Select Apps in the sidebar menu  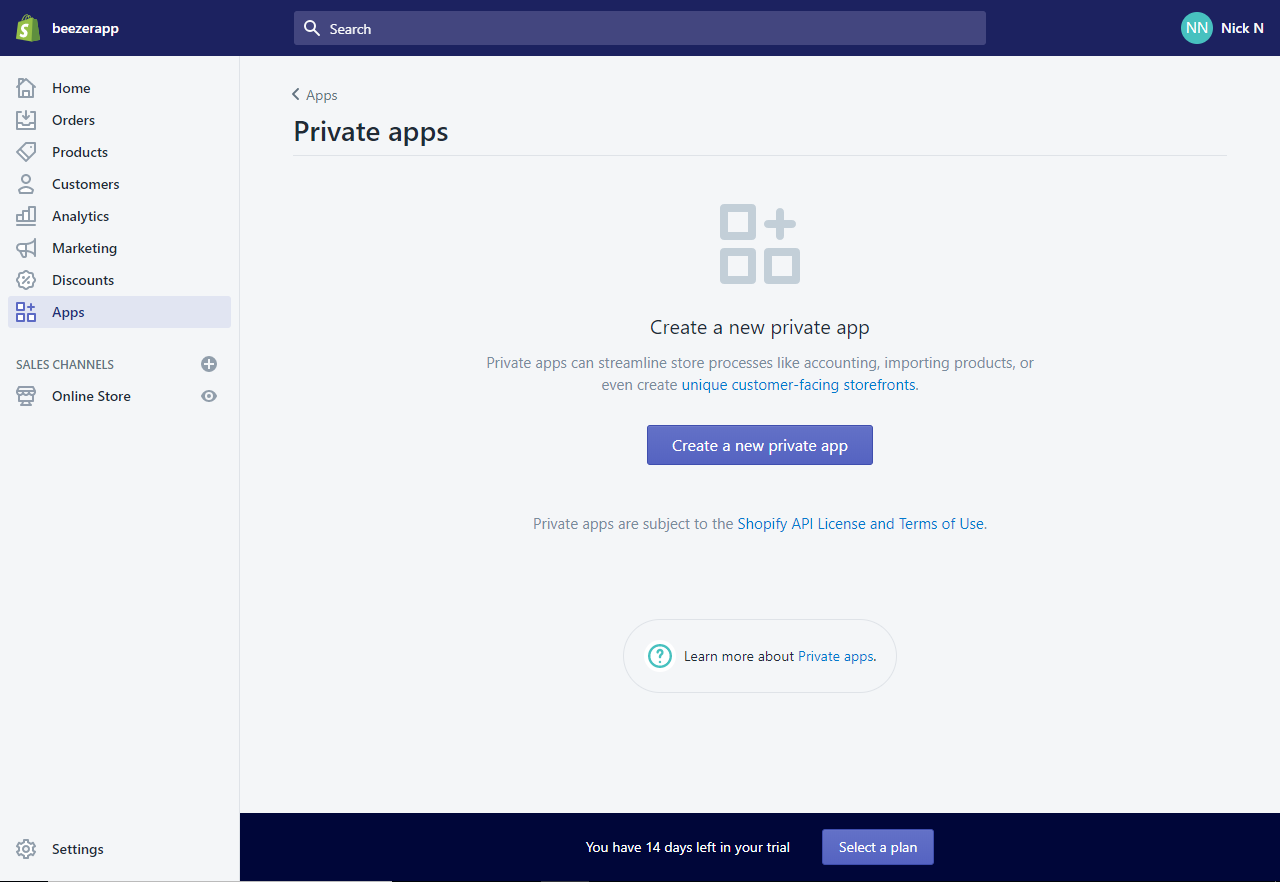point(68,312)
